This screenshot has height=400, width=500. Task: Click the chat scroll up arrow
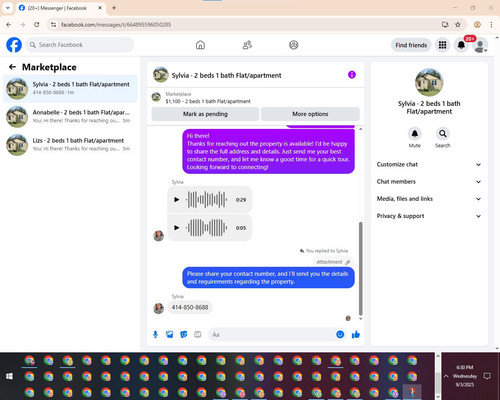pos(360,129)
